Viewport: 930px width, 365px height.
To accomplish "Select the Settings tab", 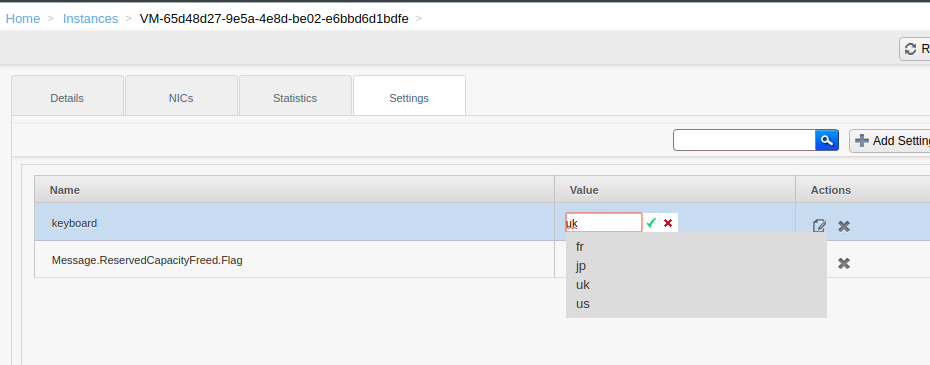I will pyautogui.click(x=409, y=98).
